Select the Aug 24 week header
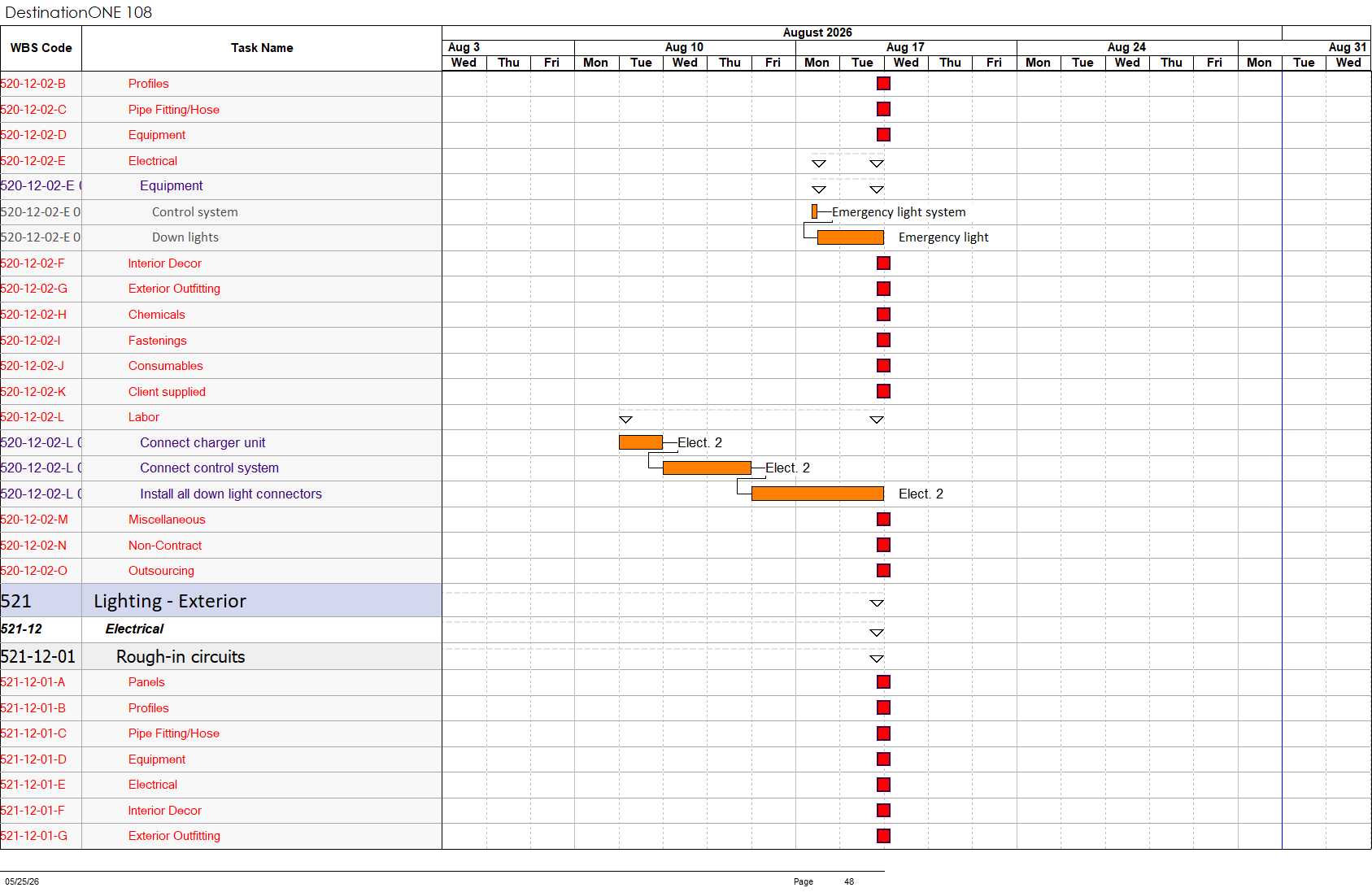Viewport: 1372px width, 892px height. point(1126,47)
